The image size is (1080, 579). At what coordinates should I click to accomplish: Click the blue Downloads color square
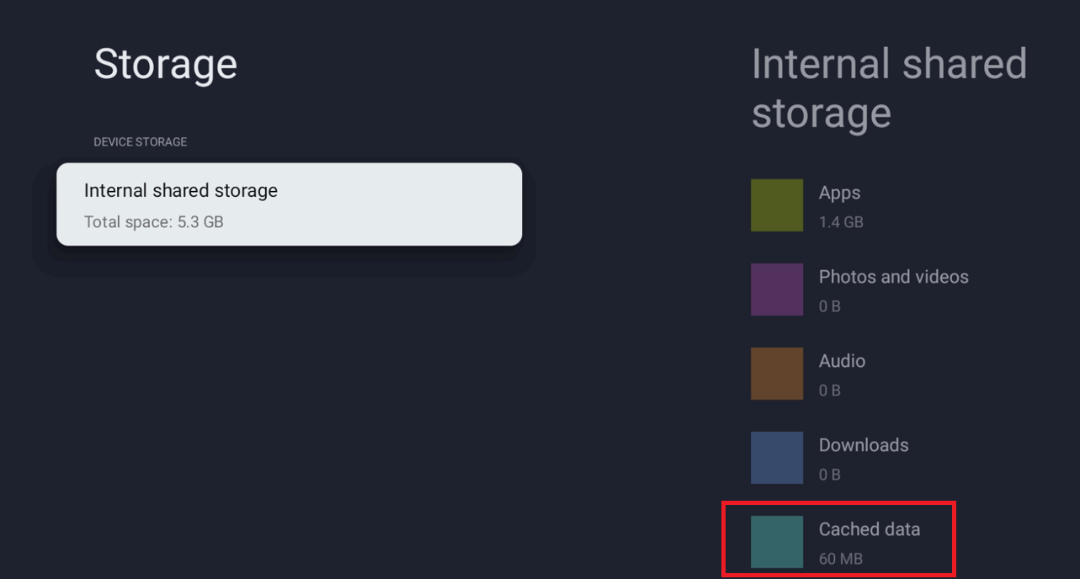pyautogui.click(x=777, y=457)
